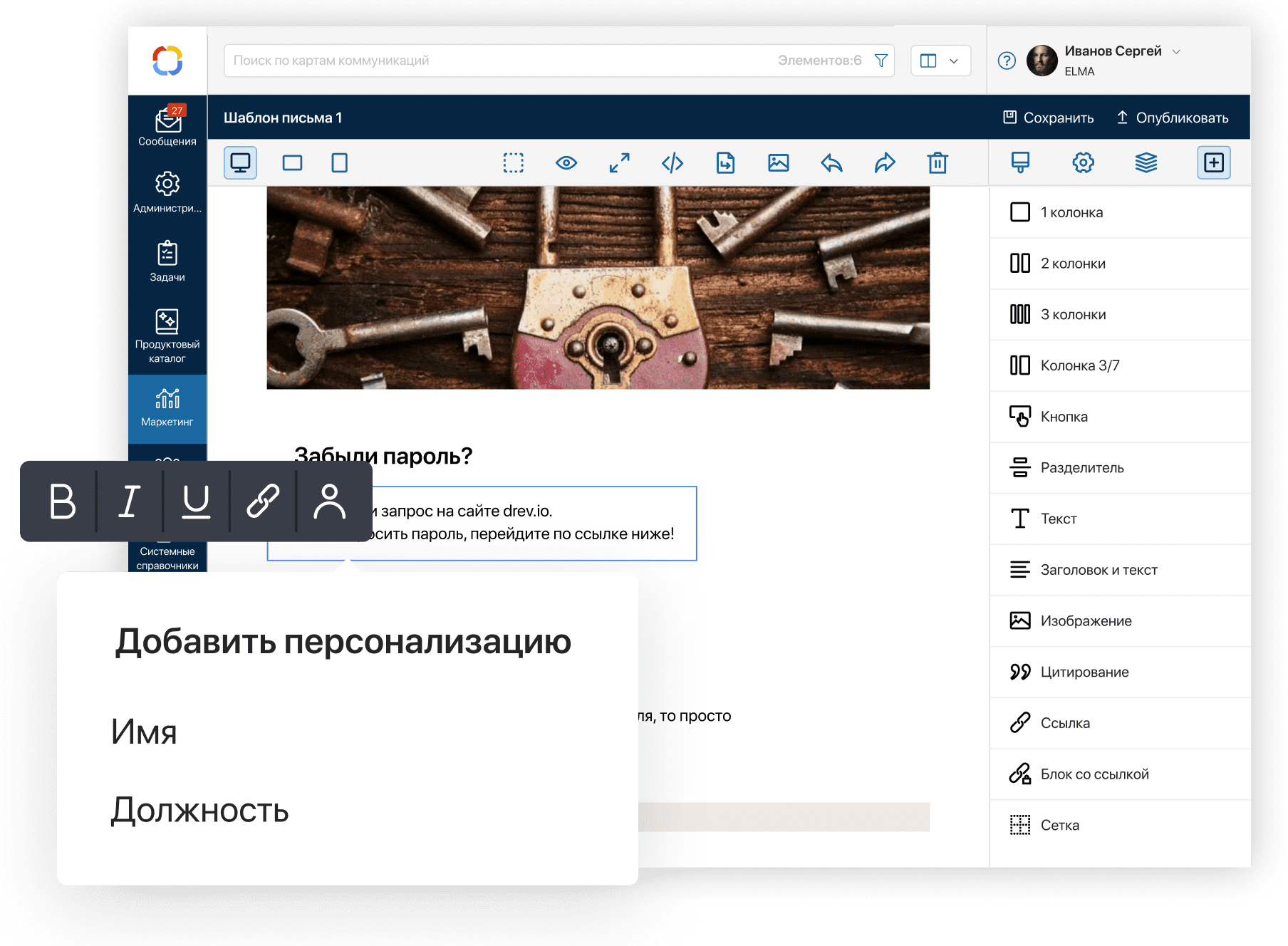1288x946 pixels.
Task: Undo the last action
Action: coord(831,163)
